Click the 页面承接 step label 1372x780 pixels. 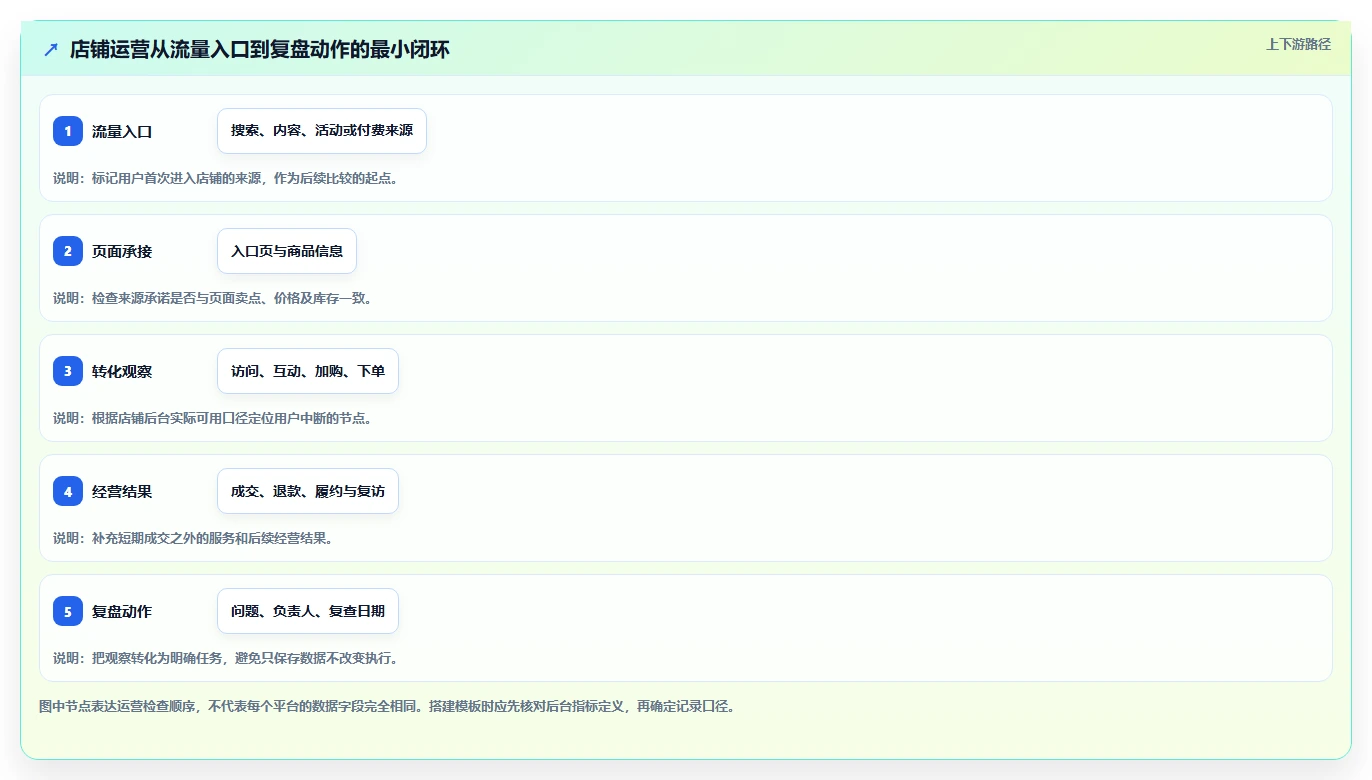(122, 251)
